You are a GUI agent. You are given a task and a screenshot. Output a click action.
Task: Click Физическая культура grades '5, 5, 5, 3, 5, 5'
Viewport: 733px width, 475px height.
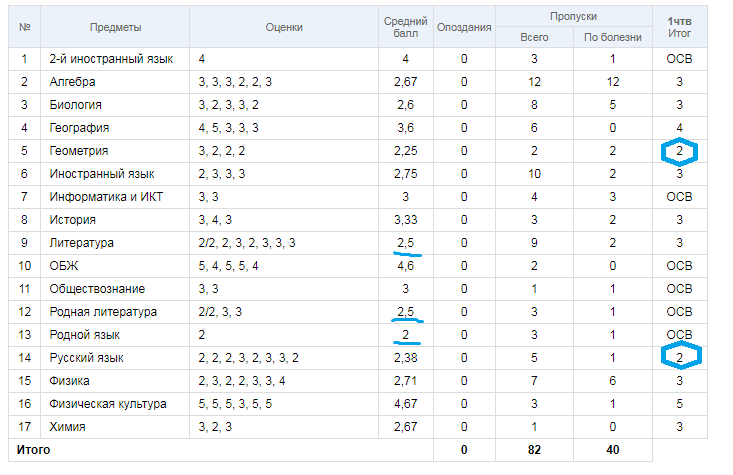coord(235,404)
